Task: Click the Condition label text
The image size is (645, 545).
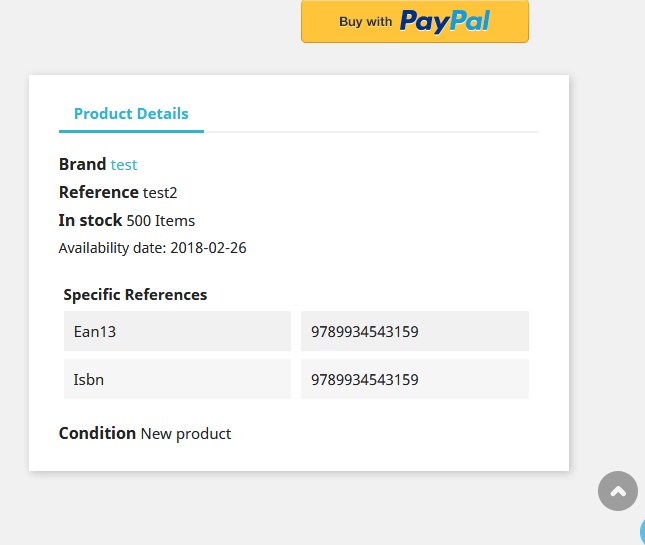Action: 97,434
